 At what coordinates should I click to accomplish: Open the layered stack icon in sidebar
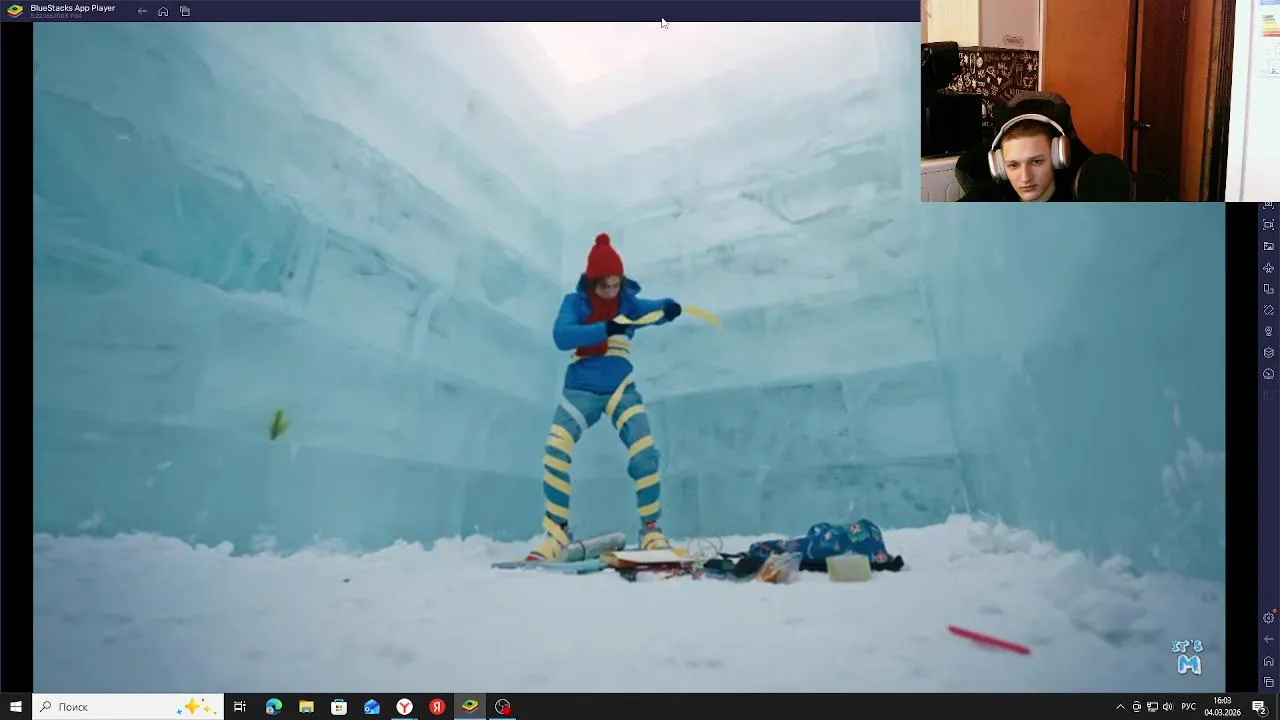tap(1269, 352)
